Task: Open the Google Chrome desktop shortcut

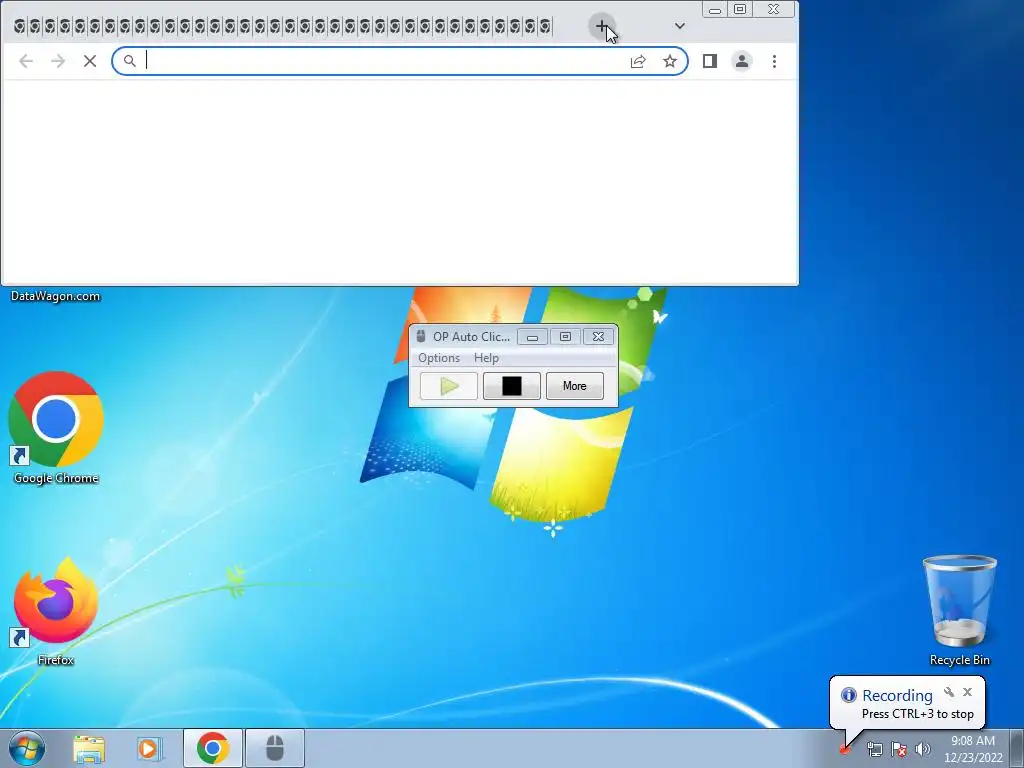Action: coord(56,428)
